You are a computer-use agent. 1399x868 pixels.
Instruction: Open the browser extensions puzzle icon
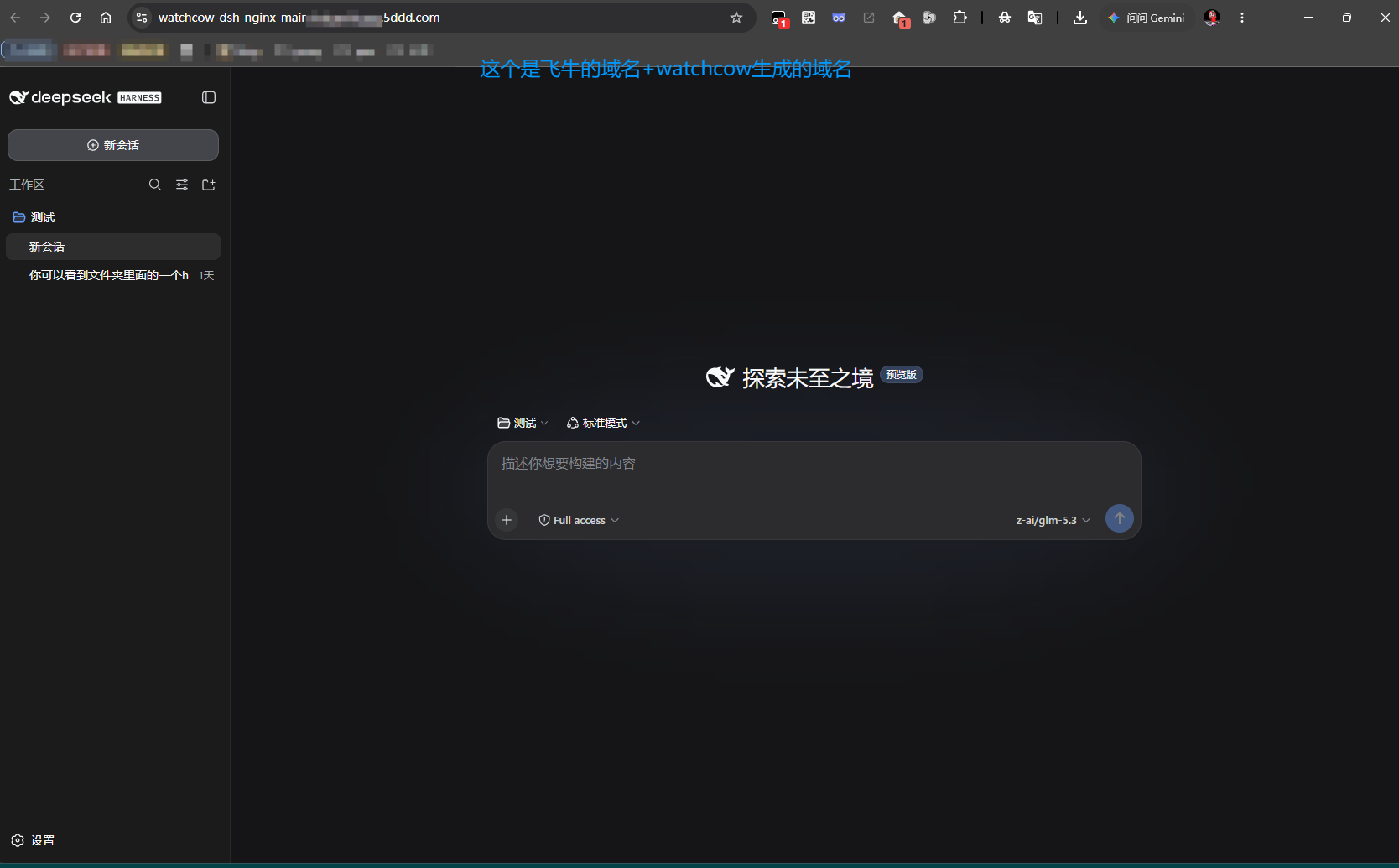tap(960, 18)
